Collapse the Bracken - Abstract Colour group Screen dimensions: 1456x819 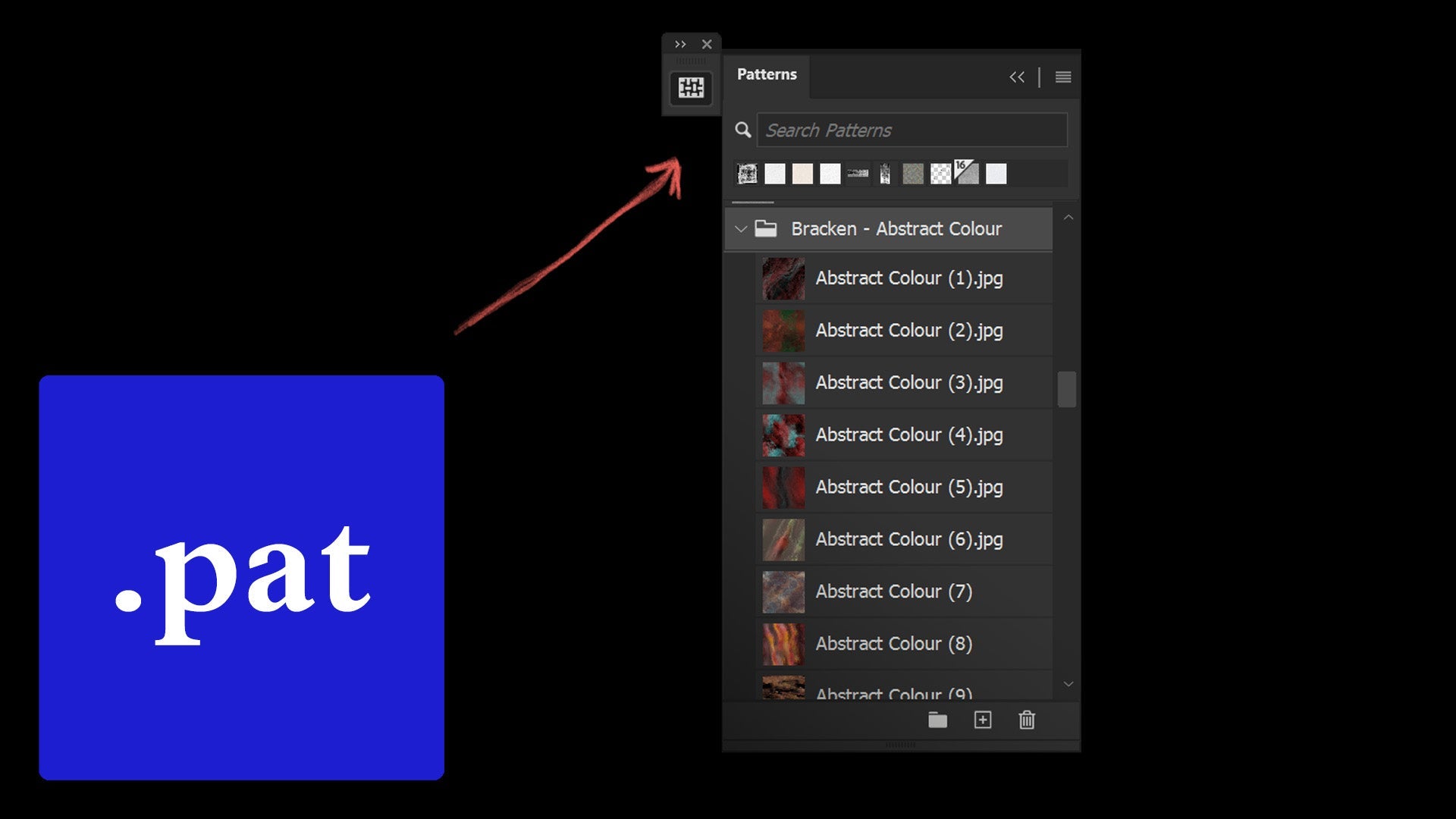741,228
